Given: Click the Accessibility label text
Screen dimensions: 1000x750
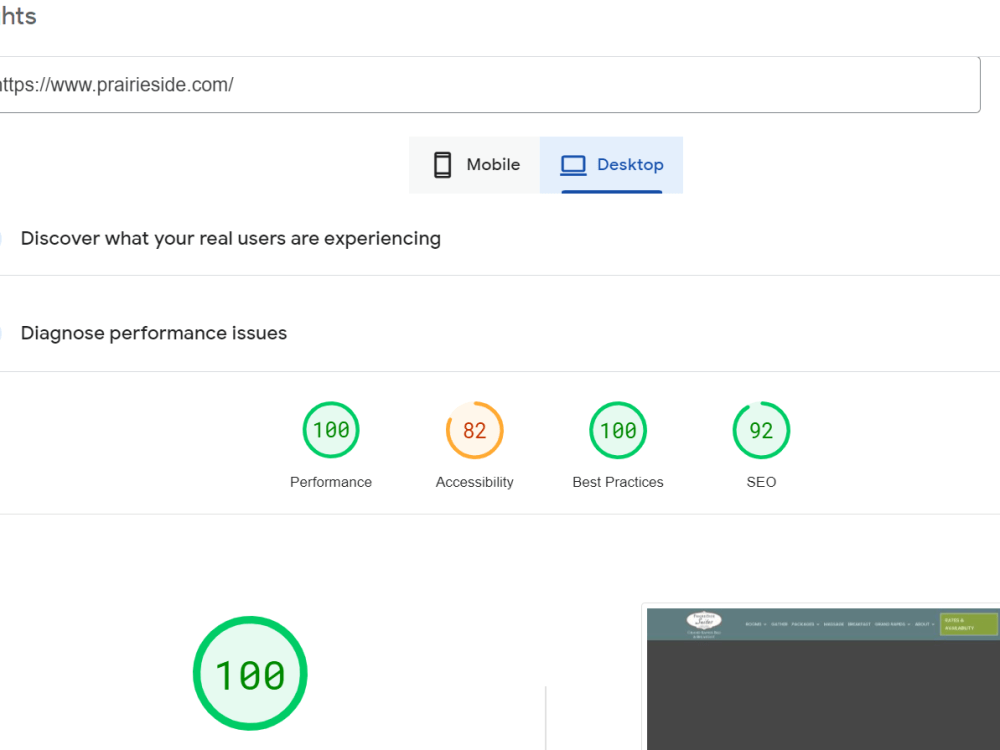Looking at the screenshot, I should (x=474, y=482).
